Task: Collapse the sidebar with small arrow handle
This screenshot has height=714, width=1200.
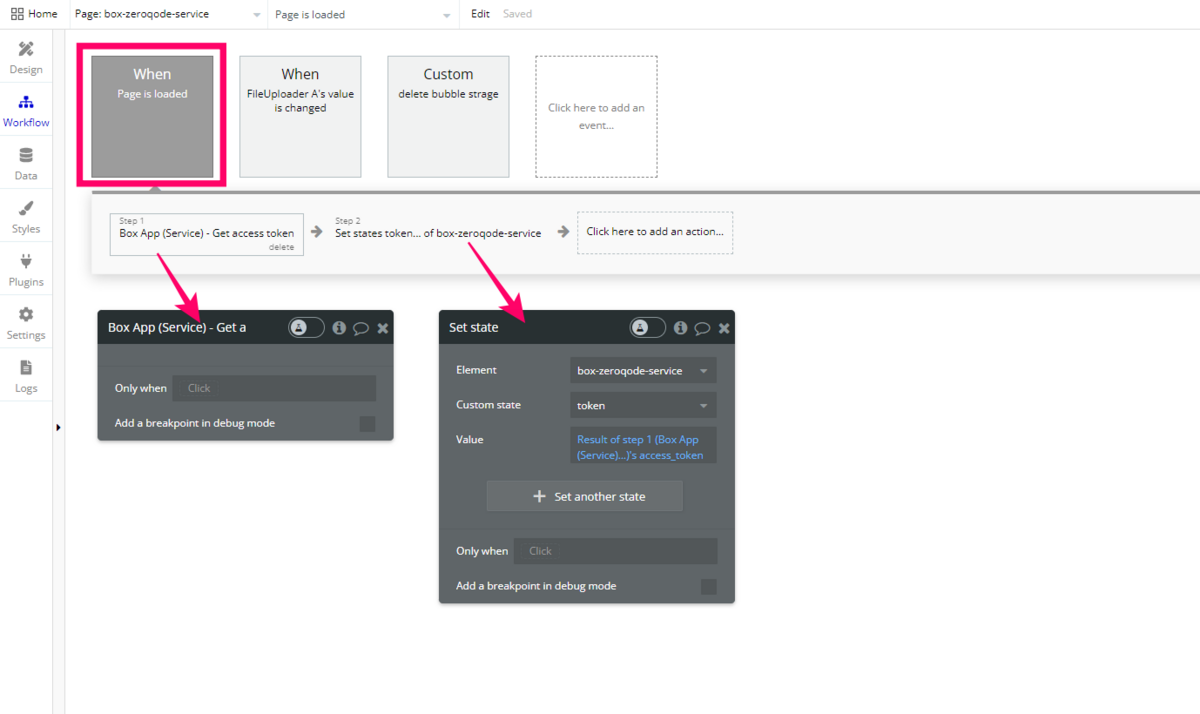Action: tap(58, 428)
